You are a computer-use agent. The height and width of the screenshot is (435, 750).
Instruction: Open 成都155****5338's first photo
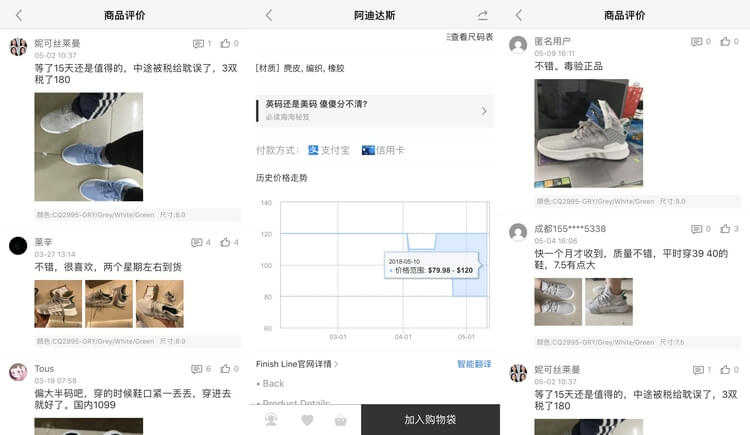(558, 302)
